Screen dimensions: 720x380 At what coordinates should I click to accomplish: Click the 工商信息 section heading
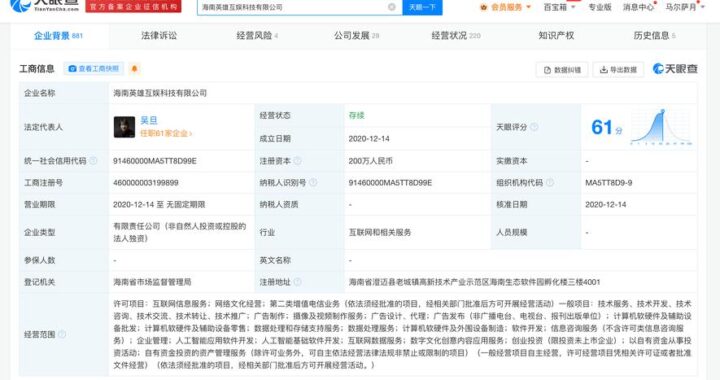click(x=37, y=69)
